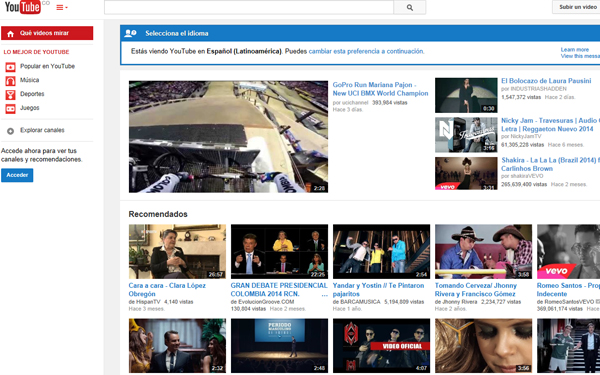Viewport: 600px width, 375px height.
Task: Click the search text field
Action: pos(249,7)
